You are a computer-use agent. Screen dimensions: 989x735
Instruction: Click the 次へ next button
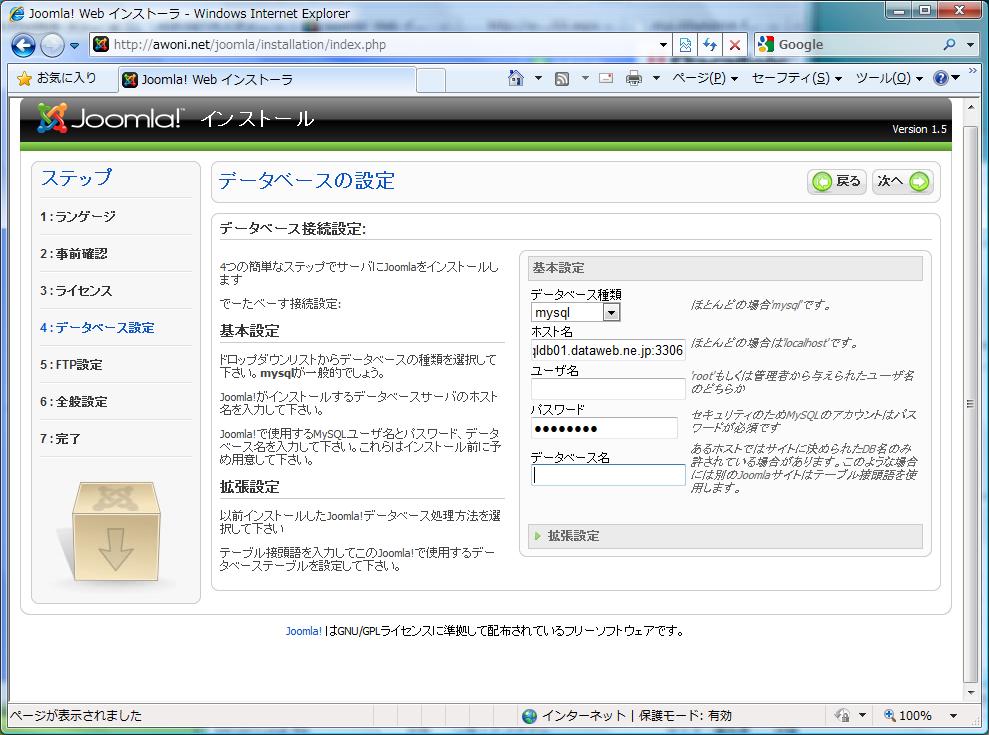pyautogui.click(x=903, y=182)
